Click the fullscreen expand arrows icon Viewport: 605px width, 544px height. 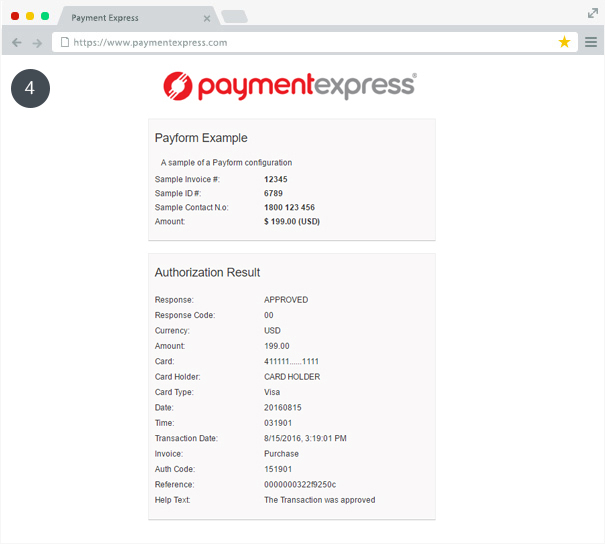[x=593, y=14]
